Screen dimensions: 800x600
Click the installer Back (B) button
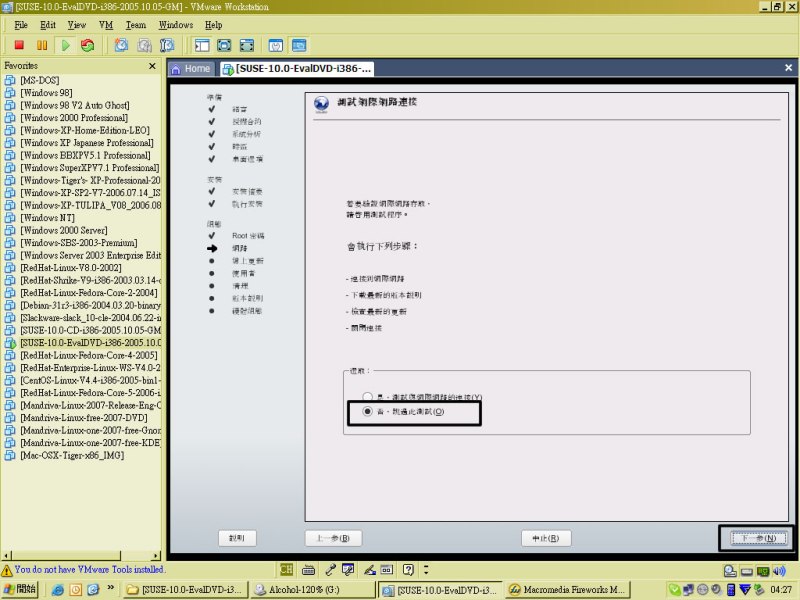click(x=333, y=538)
